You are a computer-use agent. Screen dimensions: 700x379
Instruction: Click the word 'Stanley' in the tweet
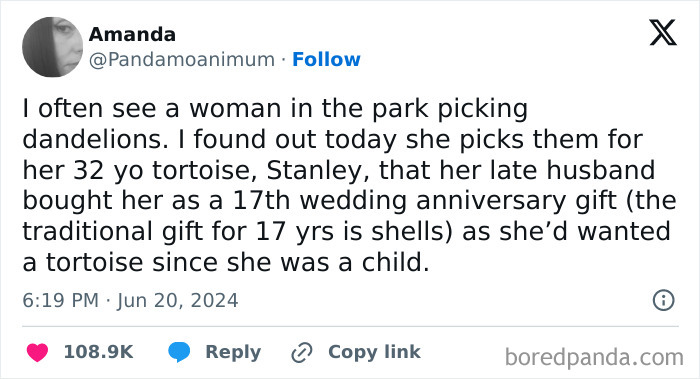coord(318,170)
